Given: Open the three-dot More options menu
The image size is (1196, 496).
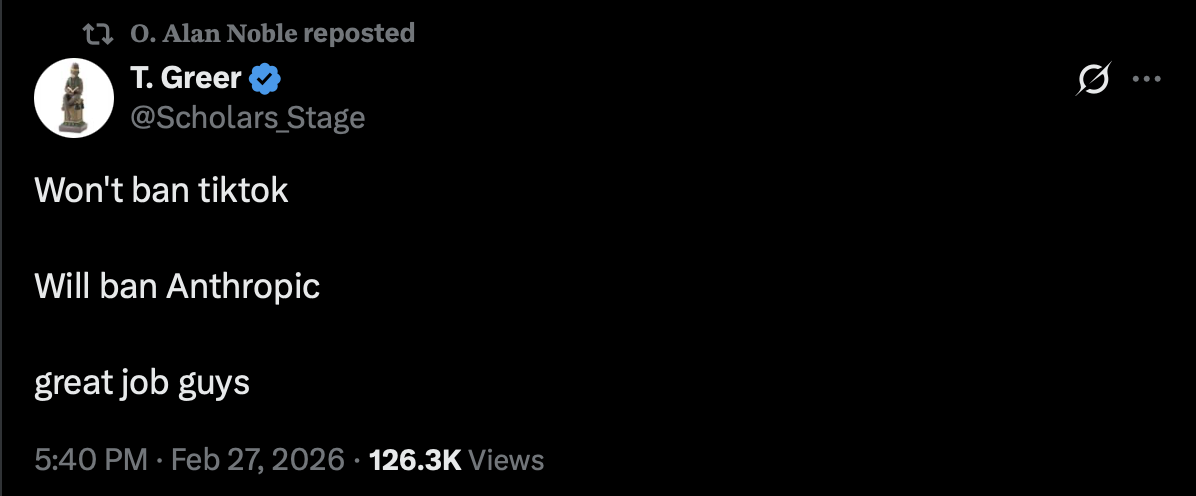Looking at the screenshot, I should click(x=1147, y=79).
